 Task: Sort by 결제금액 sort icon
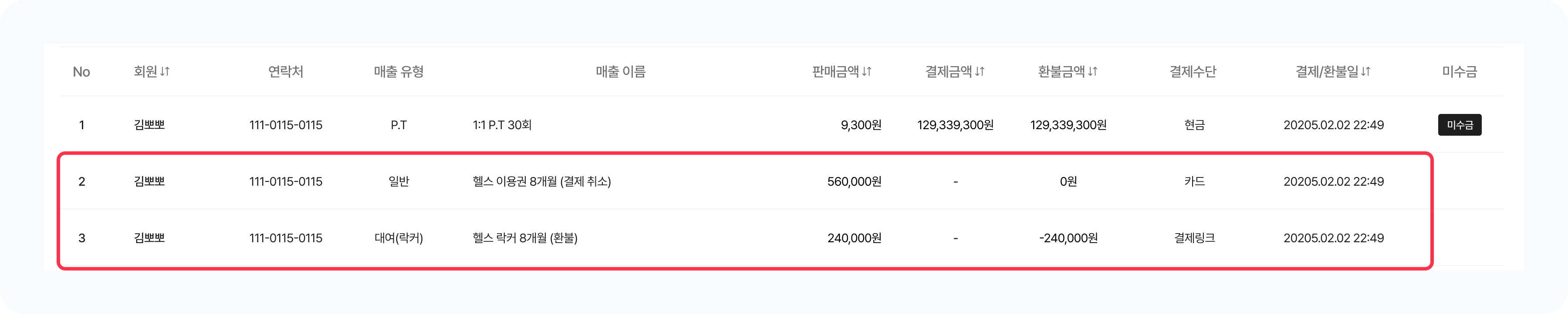coord(980,72)
